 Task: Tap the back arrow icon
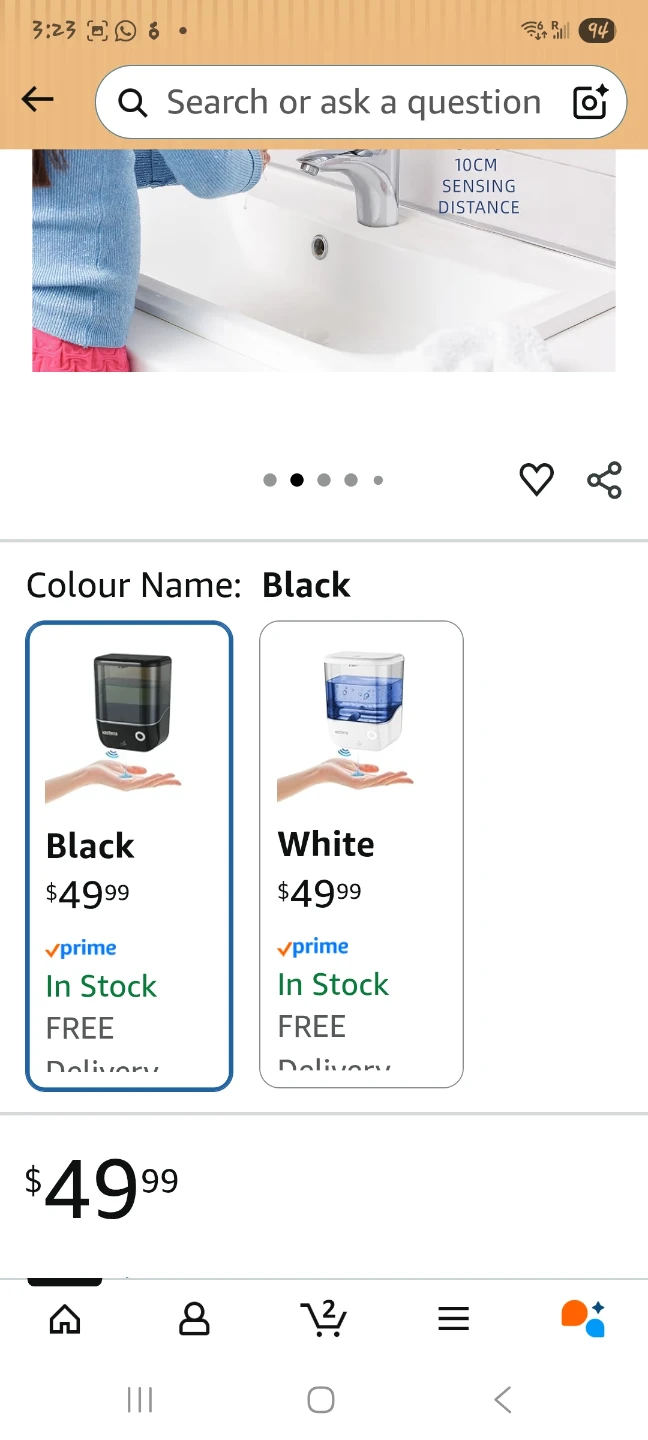click(38, 99)
